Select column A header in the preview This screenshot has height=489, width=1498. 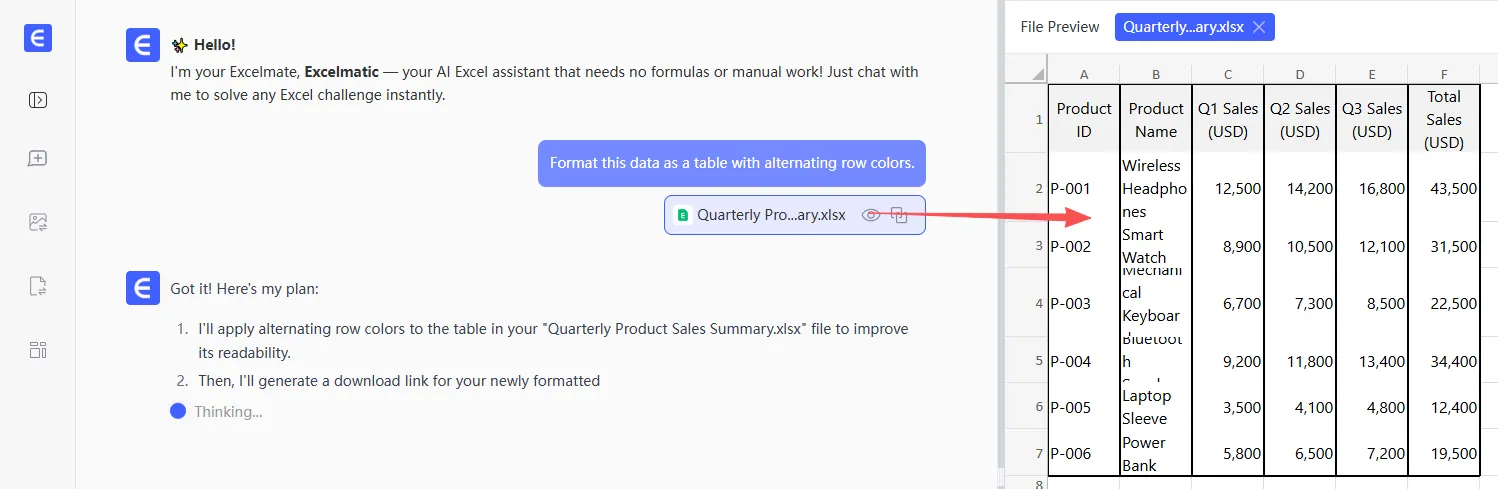click(x=1084, y=74)
